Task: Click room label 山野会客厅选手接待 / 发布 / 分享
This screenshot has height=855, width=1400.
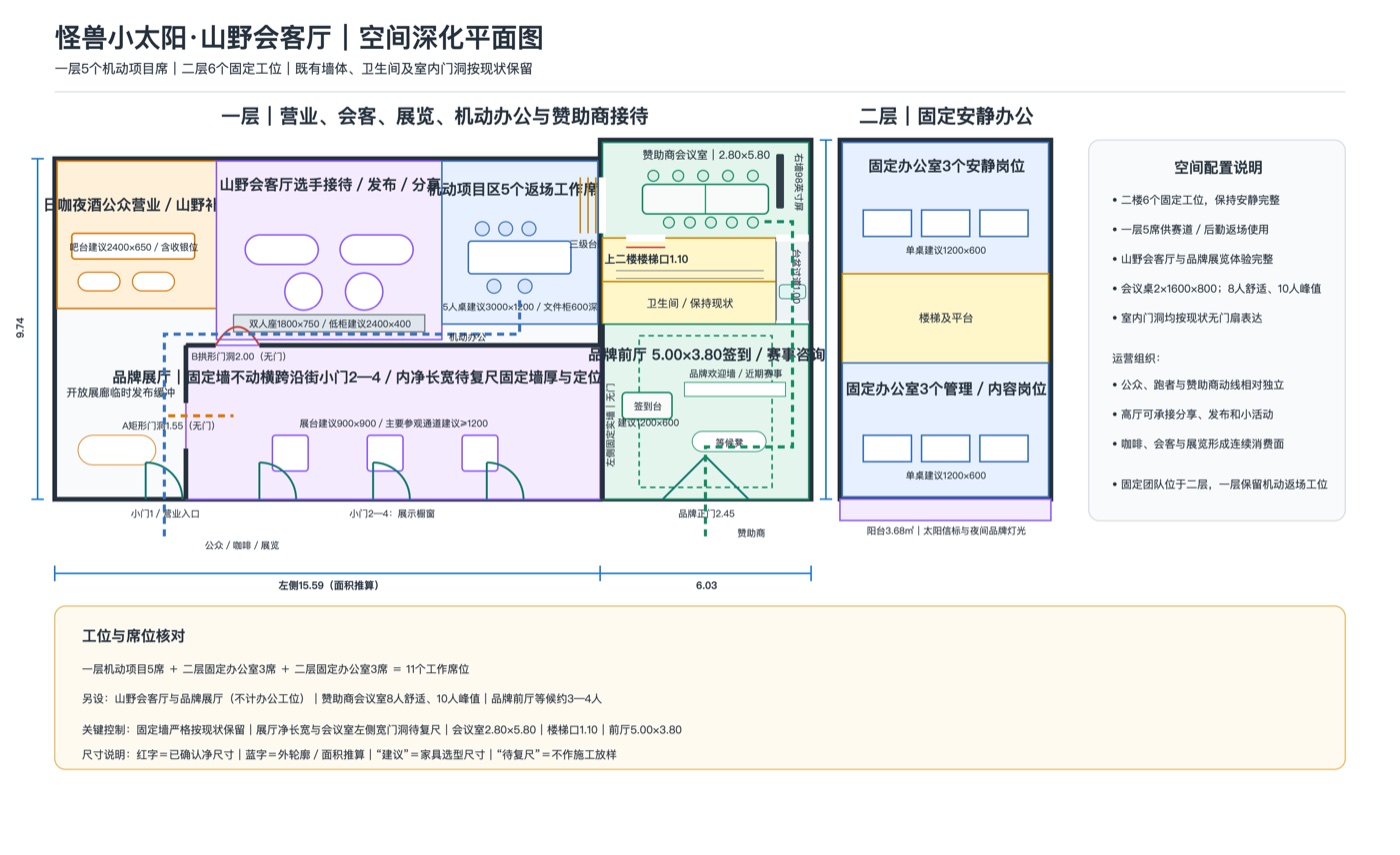Action: tap(330, 185)
